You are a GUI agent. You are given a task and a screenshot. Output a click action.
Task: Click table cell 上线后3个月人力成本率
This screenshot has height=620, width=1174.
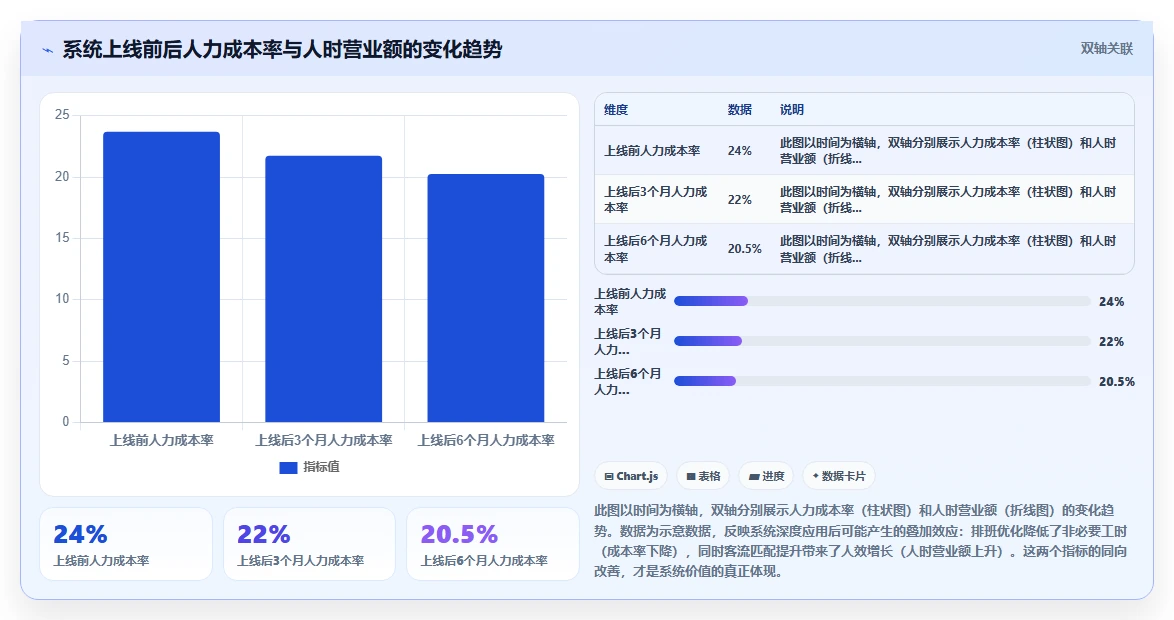pyautogui.click(x=656, y=200)
